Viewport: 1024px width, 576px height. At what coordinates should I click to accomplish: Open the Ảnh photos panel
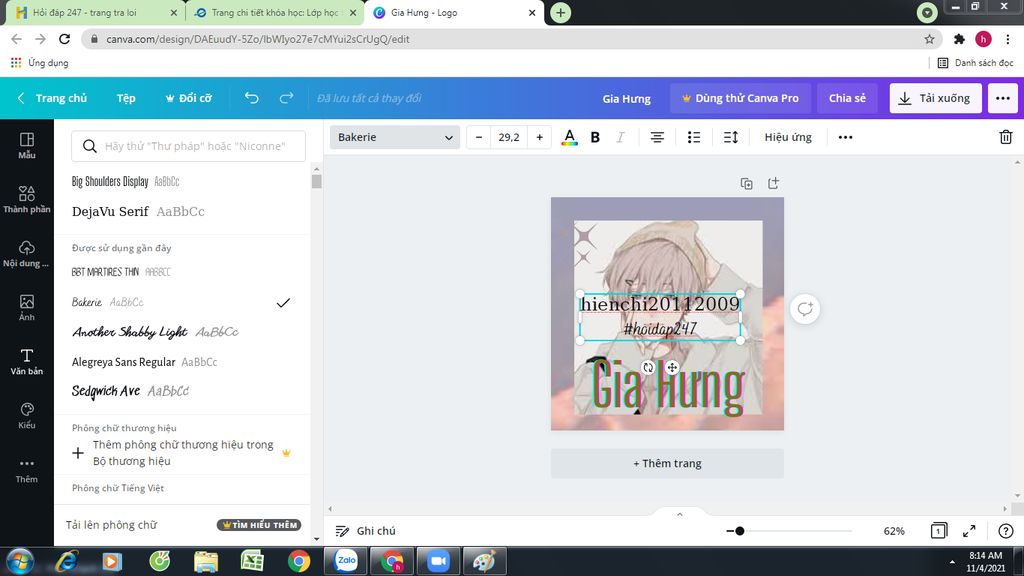27,308
